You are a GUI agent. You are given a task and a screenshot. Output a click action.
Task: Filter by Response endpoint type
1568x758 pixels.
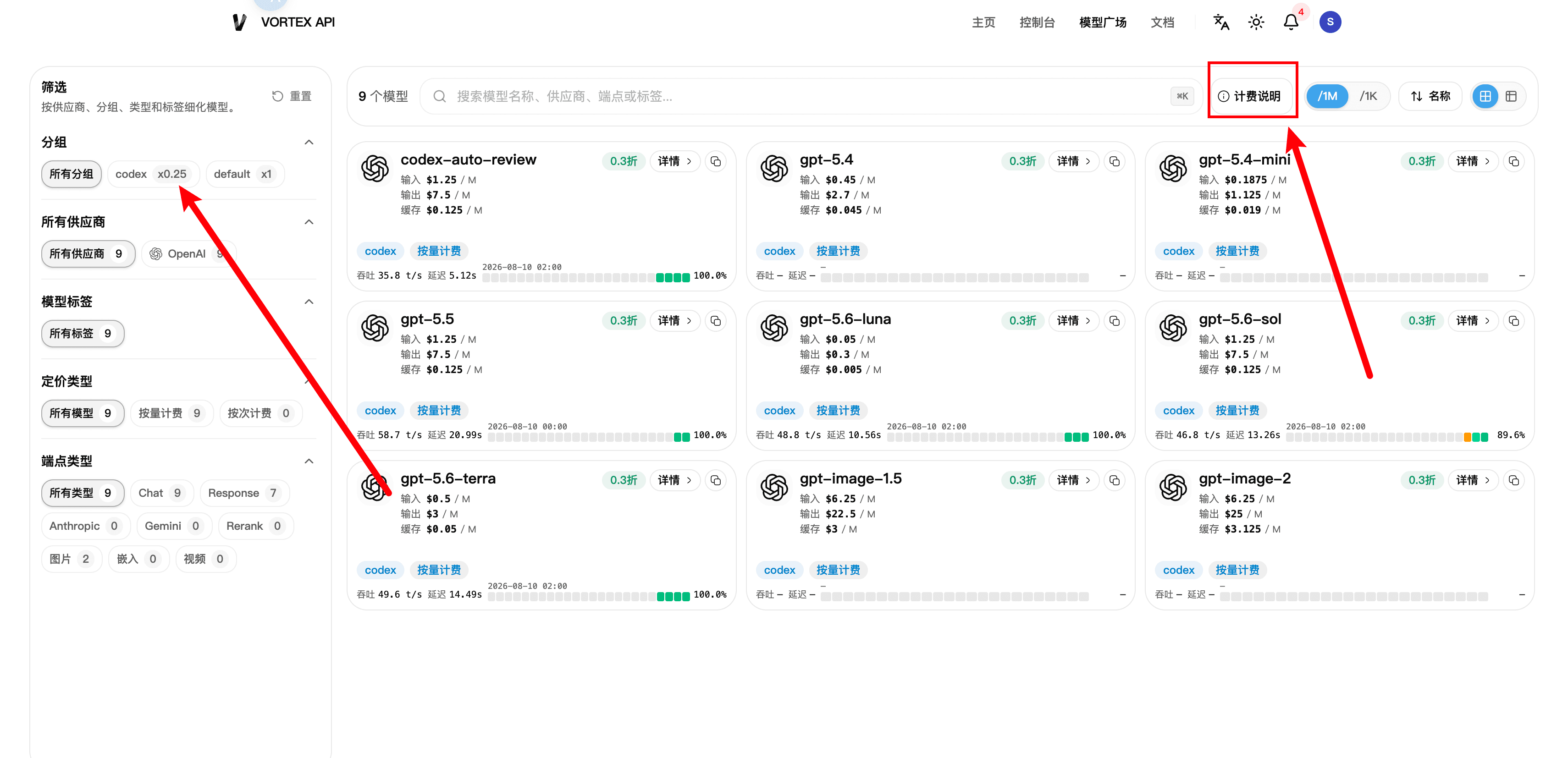[244, 493]
